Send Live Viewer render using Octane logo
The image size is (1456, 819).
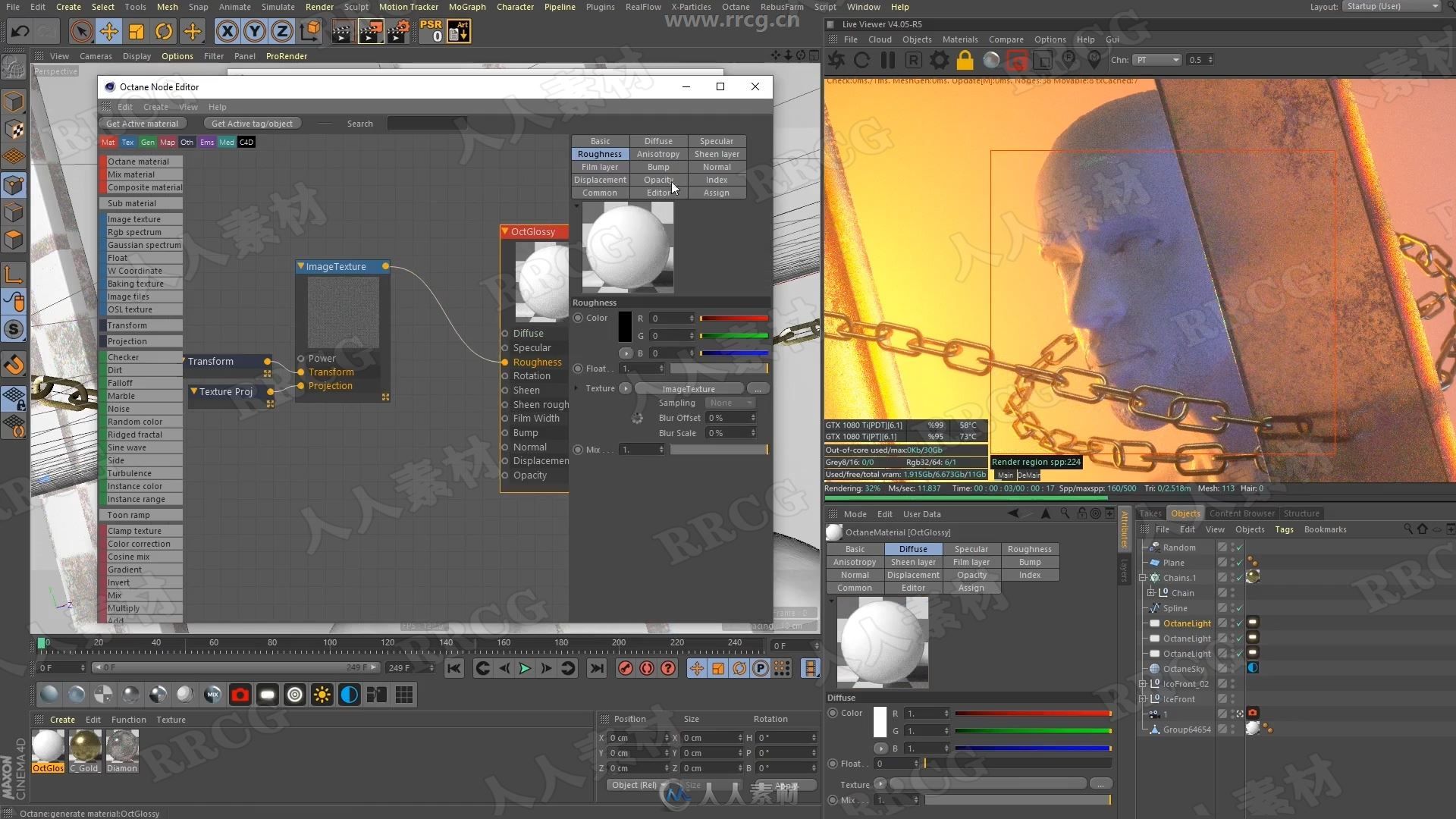pos(836,60)
